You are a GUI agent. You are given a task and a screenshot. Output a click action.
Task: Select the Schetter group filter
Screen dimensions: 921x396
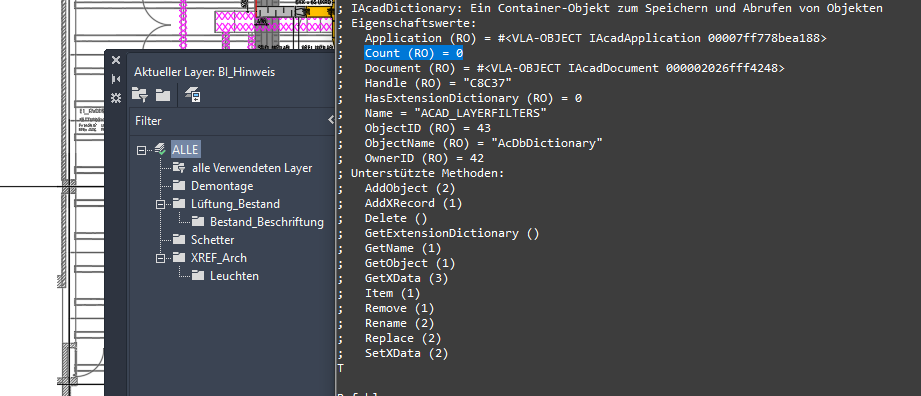(212, 240)
